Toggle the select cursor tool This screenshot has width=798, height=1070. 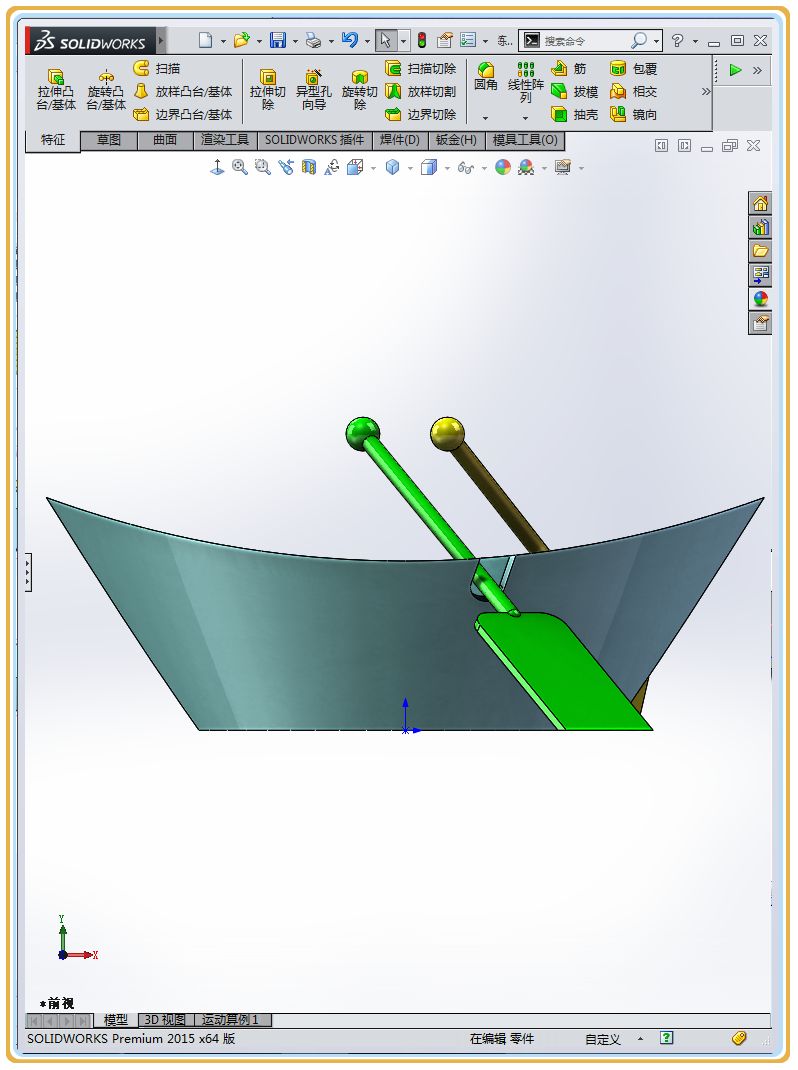click(x=386, y=40)
